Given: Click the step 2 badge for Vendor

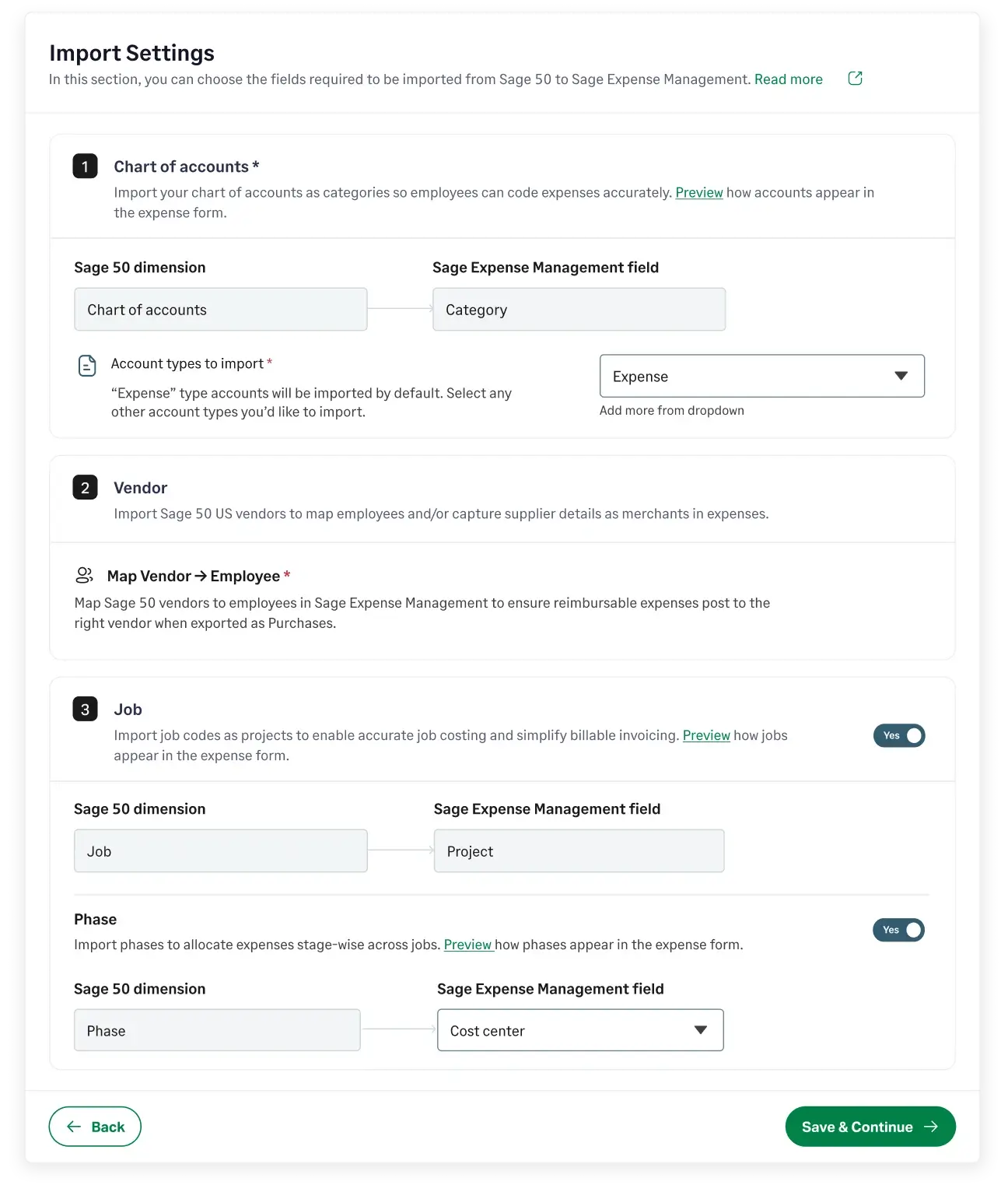Looking at the screenshot, I should pyautogui.click(x=86, y=488).
